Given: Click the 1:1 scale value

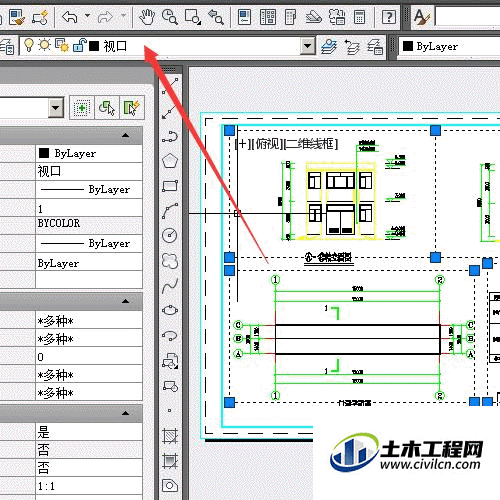Looking at the screenshot, I should [x=89, y=485].
